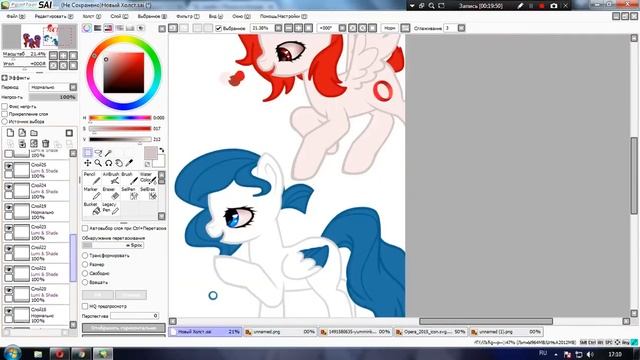Create a new linework layer icon
This screenshot has height=360, width=640.
click(x=22, y=133)
